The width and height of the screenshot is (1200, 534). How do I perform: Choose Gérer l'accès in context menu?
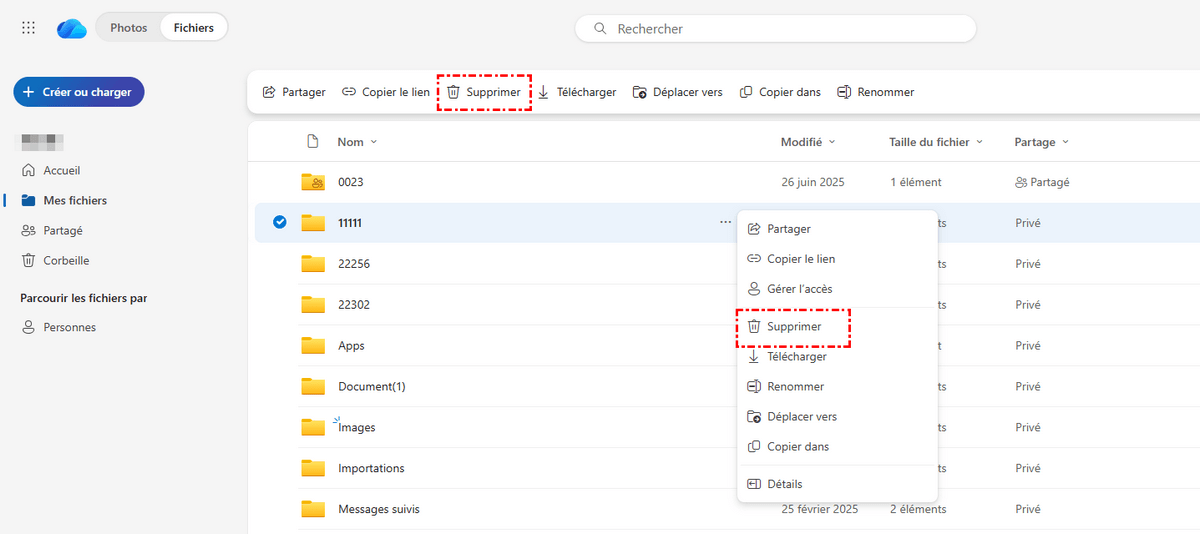(799, 289)
